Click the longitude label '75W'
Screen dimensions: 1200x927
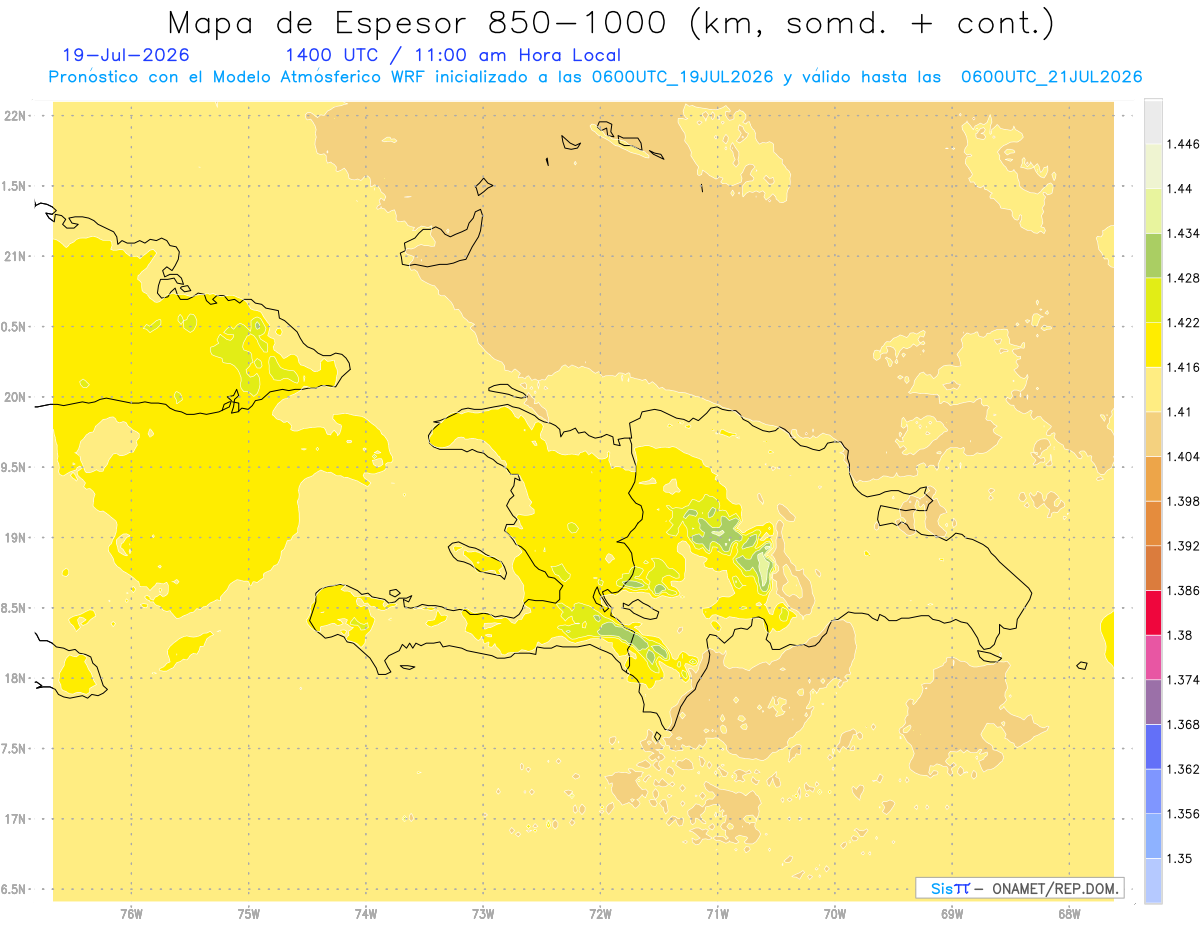249,913
